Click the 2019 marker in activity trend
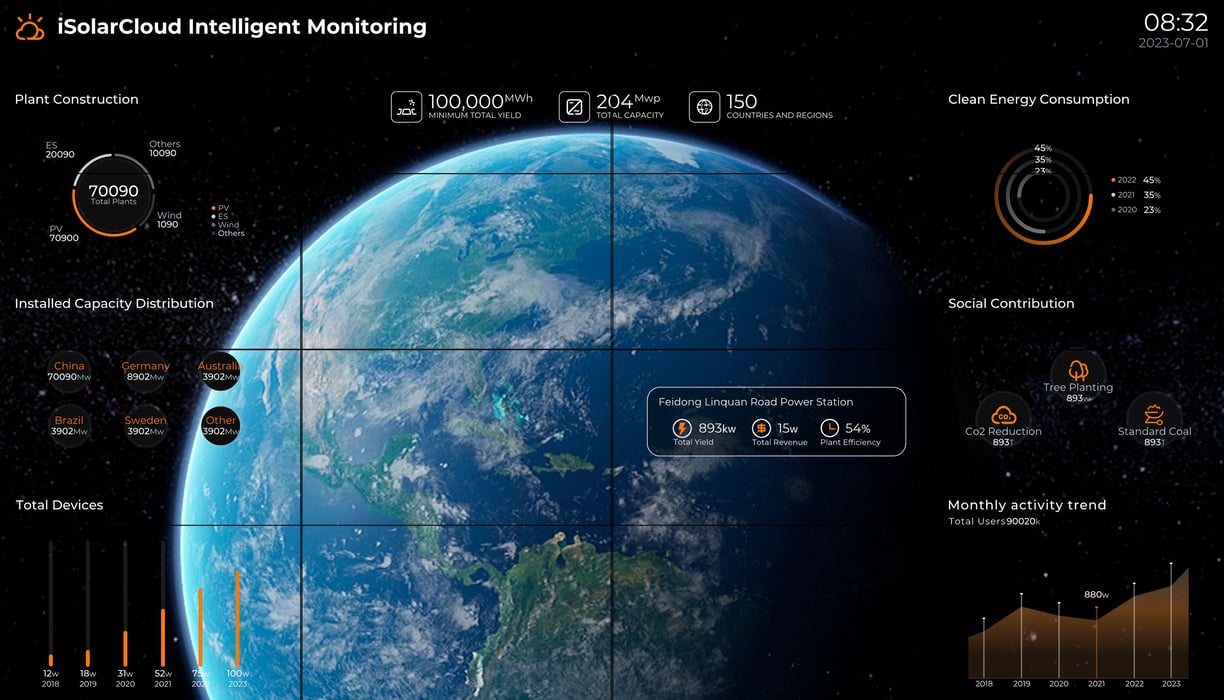This screenshot has width=1224, height=700. click(1021, 635)
